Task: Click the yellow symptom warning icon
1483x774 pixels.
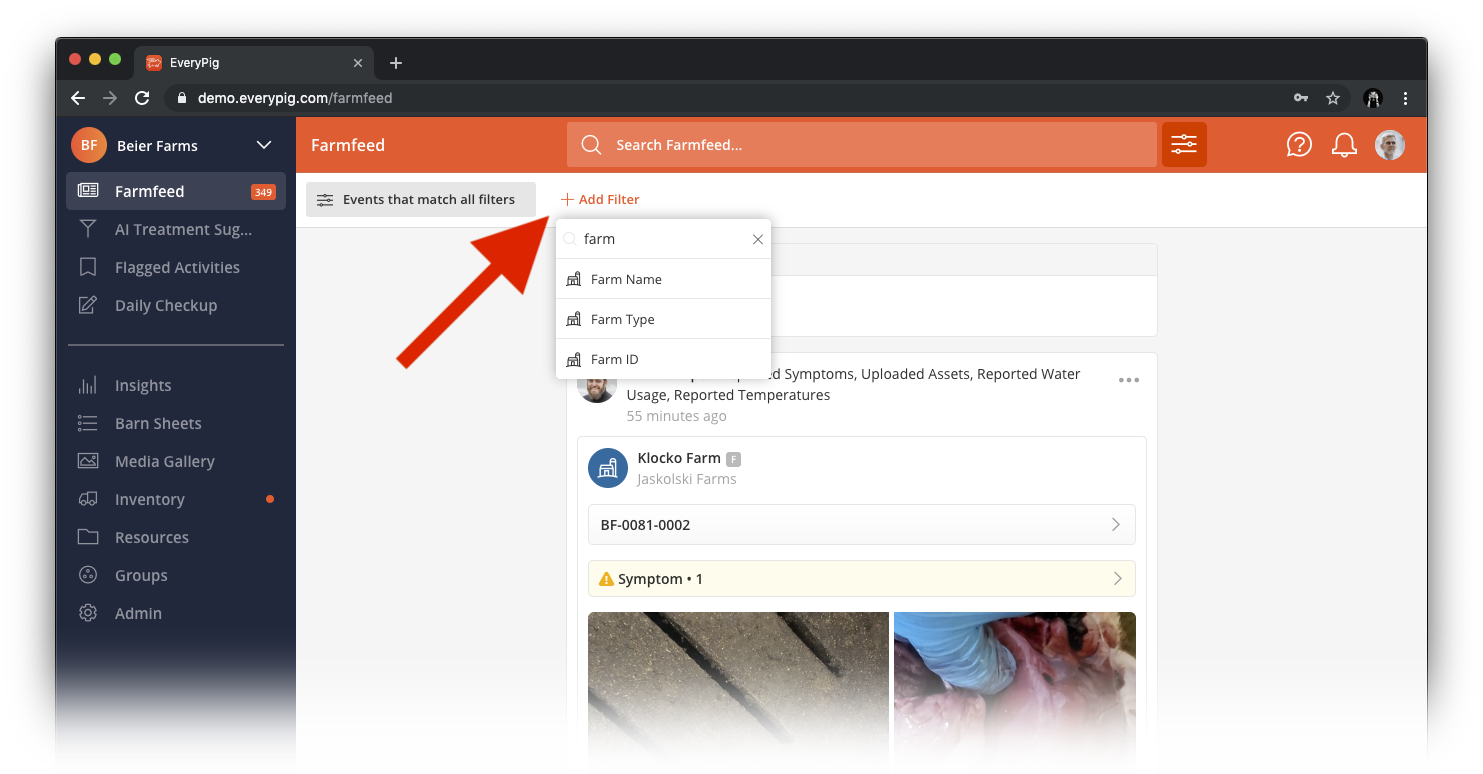Action: coord(606,579)
